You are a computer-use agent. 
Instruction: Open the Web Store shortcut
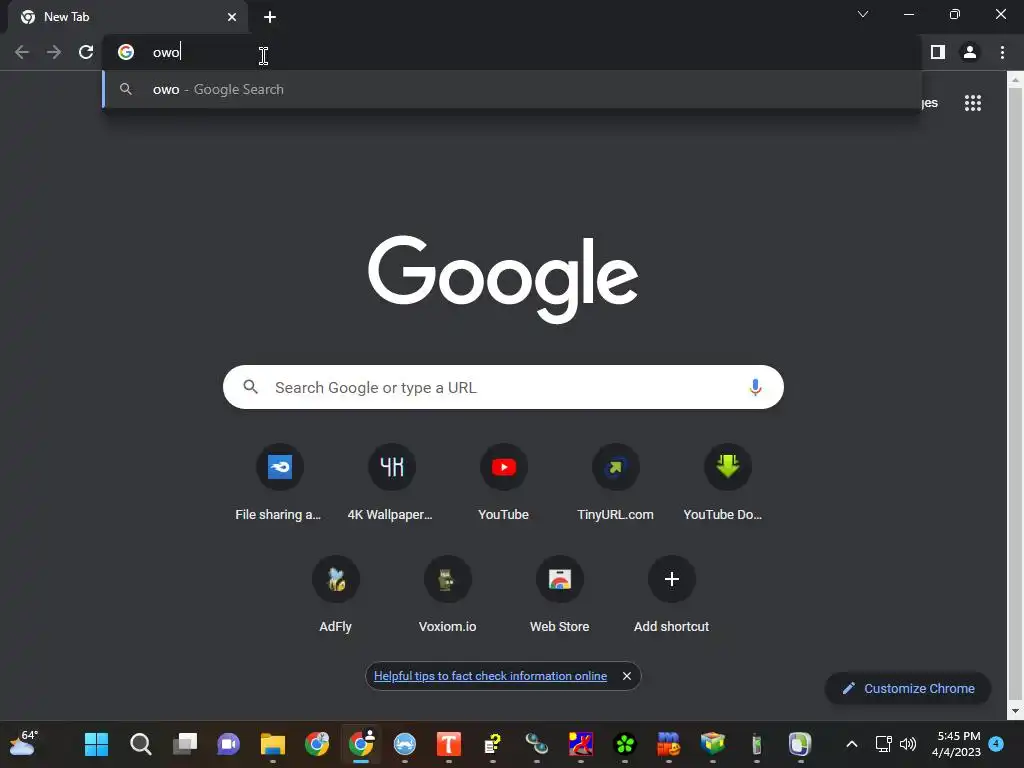click(x=560, y=595)
